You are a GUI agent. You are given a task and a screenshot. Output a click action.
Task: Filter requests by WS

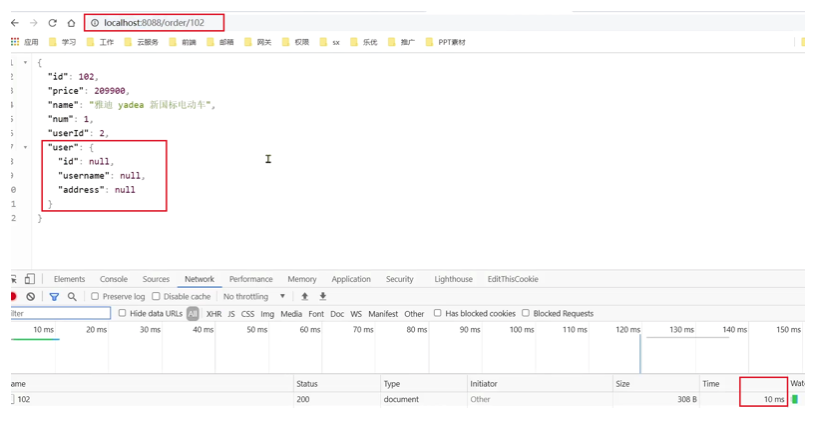(356, 314)
